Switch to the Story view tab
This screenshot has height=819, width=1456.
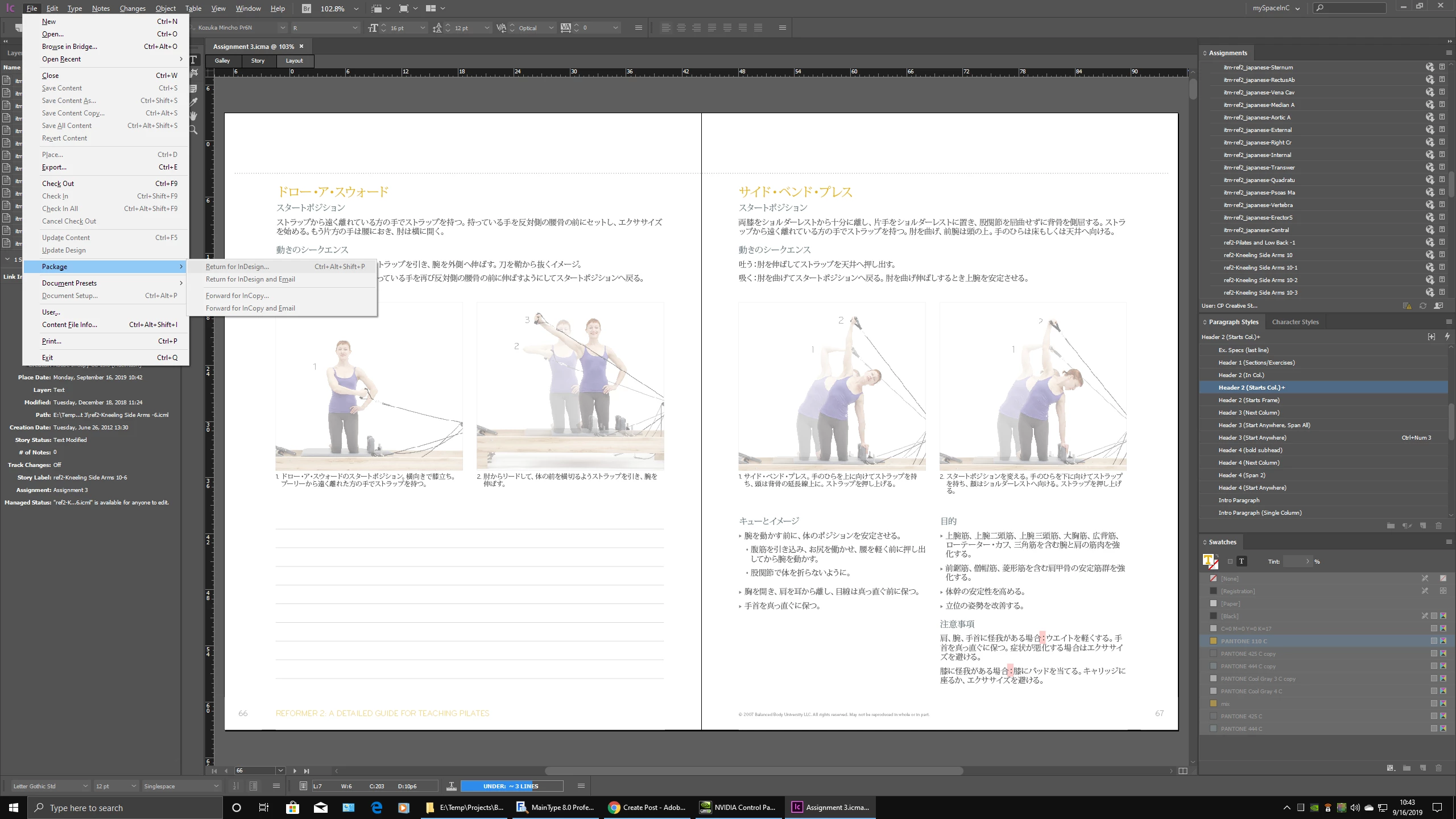click(258, 61)
